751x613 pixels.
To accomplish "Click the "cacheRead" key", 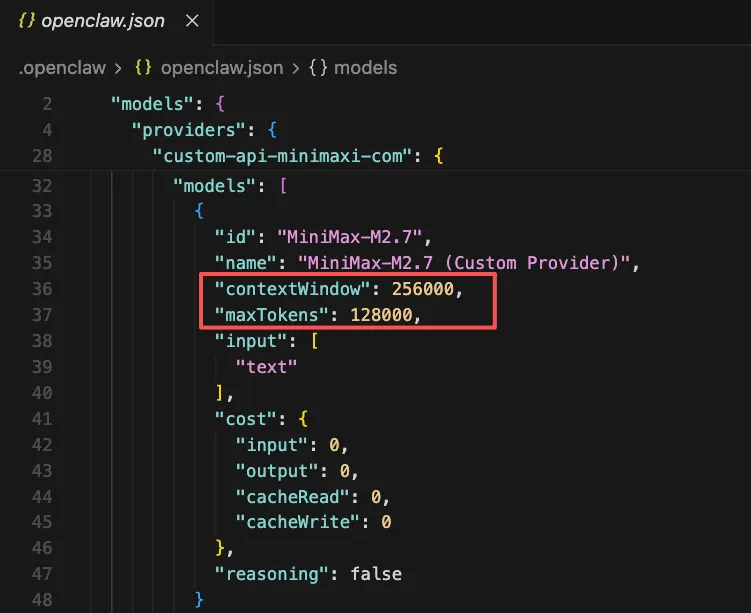I will [x=293, y=497].
